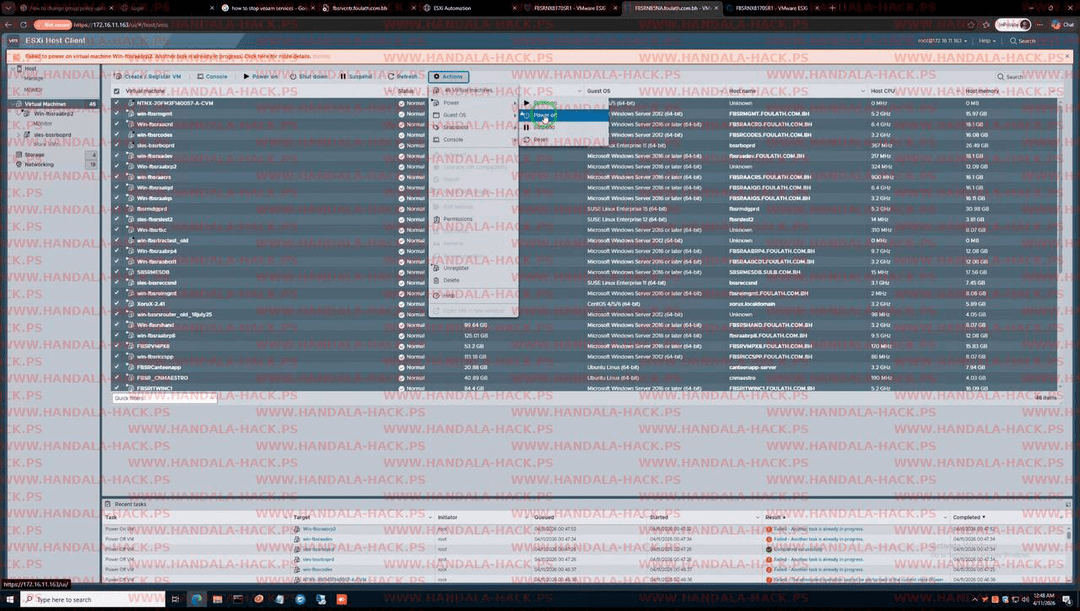Sort by the Virtual machine column header
This screenshot has width=1080, height=611.
pos(145,91)
